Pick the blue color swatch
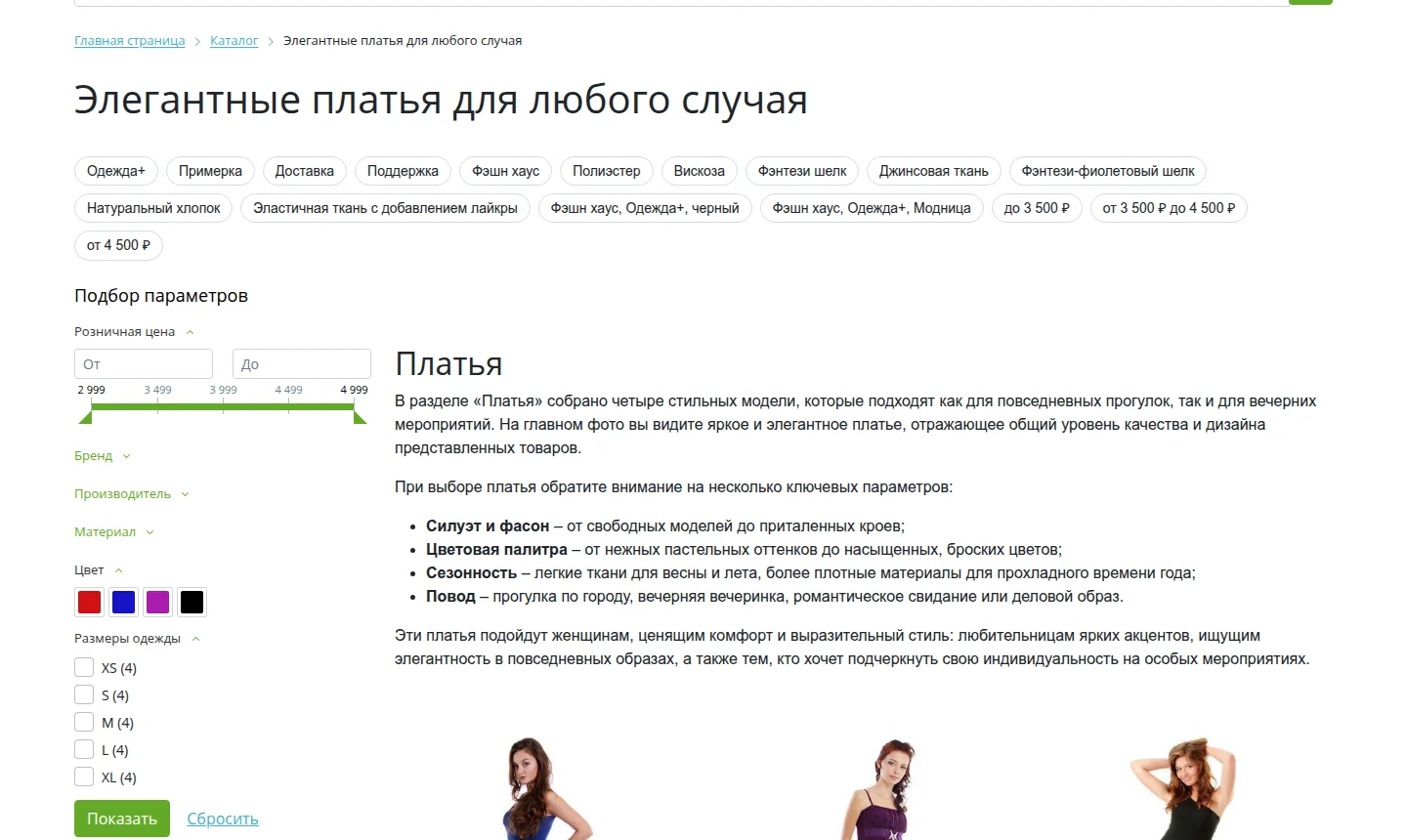Image resolution: width=1407 pixels, height=840 pixels. point(123,602)
